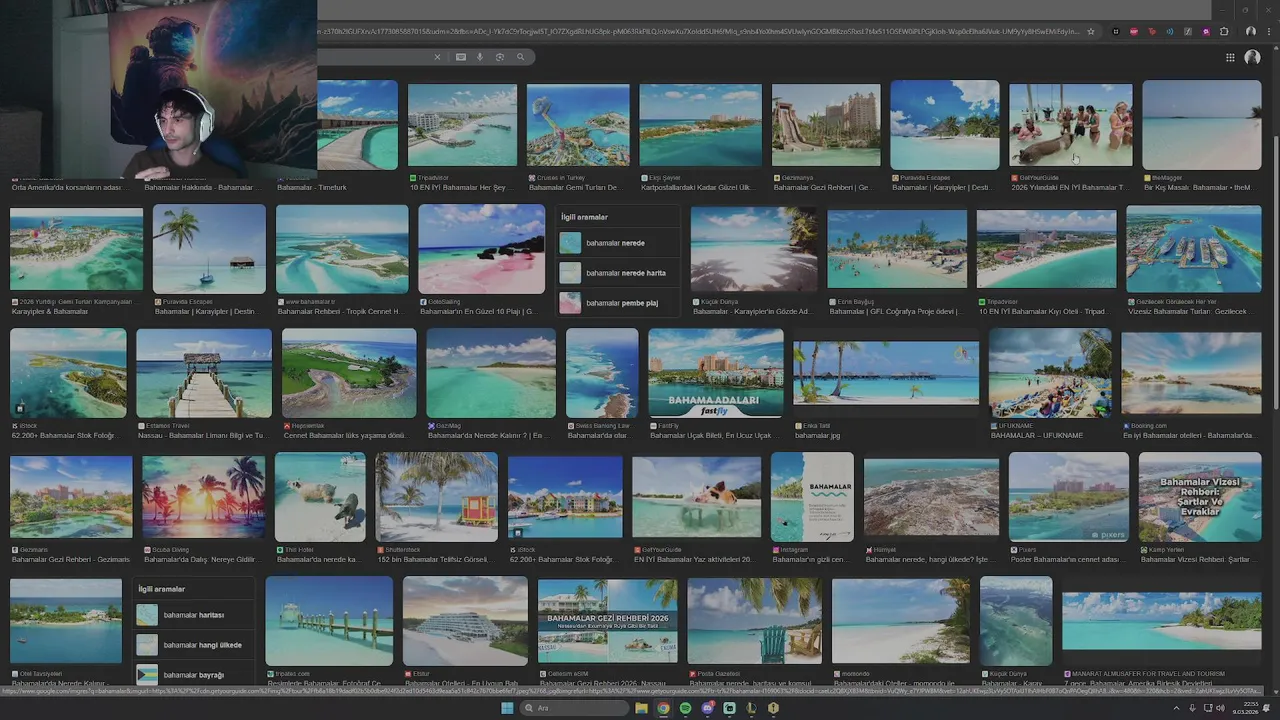The width and height of the screenshot is (1280, 720).
Task: Open the Google apps grid
Action: tap(1230, 58)
